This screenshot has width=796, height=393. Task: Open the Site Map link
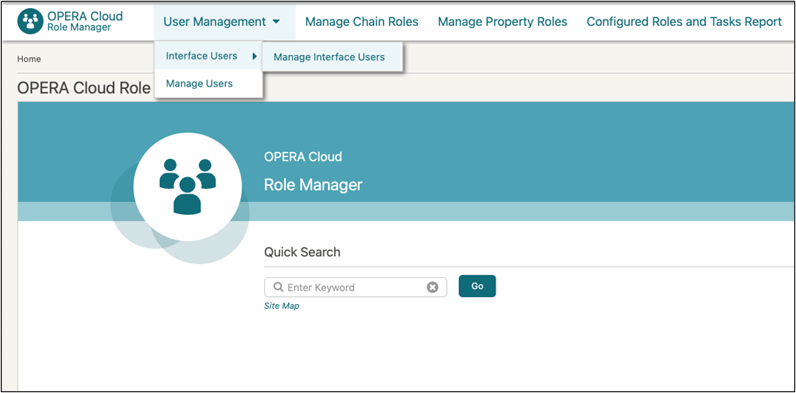click(x=282, y=306)
